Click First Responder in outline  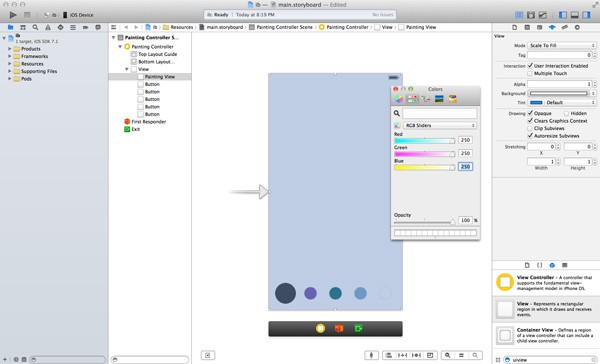tap(148, 122)
